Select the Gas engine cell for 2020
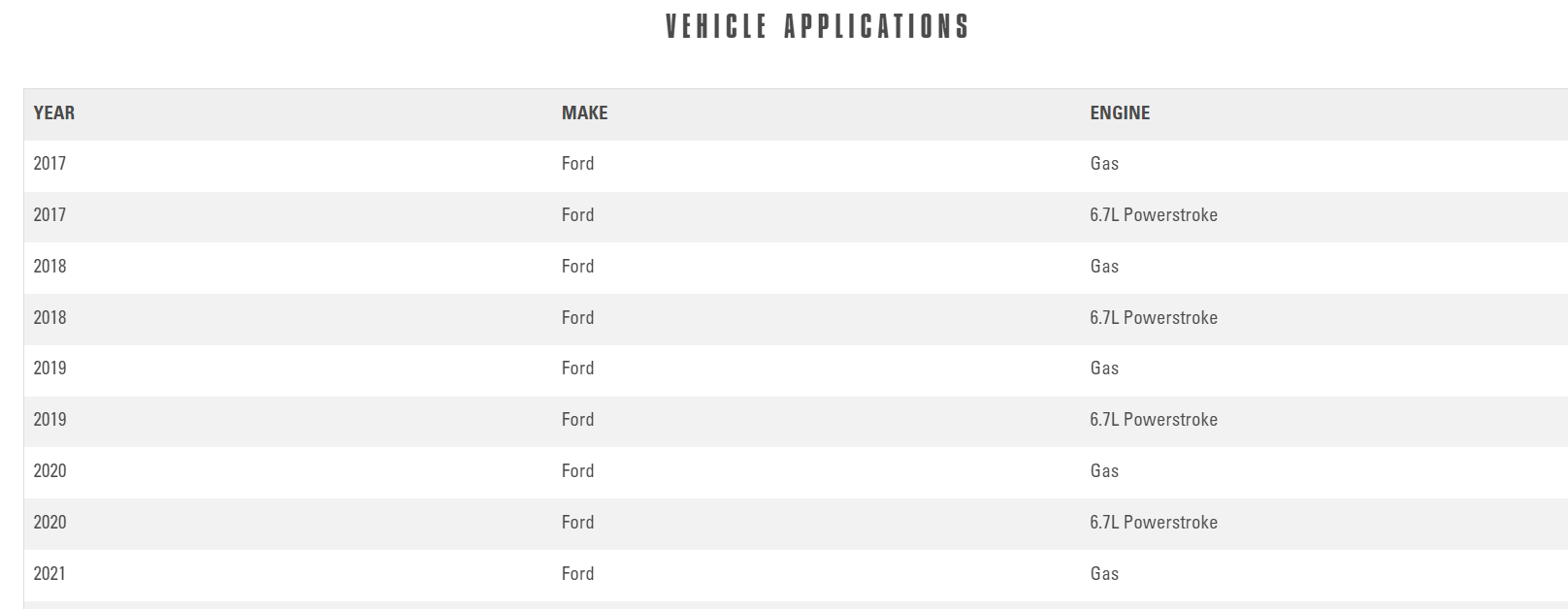This screenshot has height=609, width=1568. click(x=1104, y=471)
